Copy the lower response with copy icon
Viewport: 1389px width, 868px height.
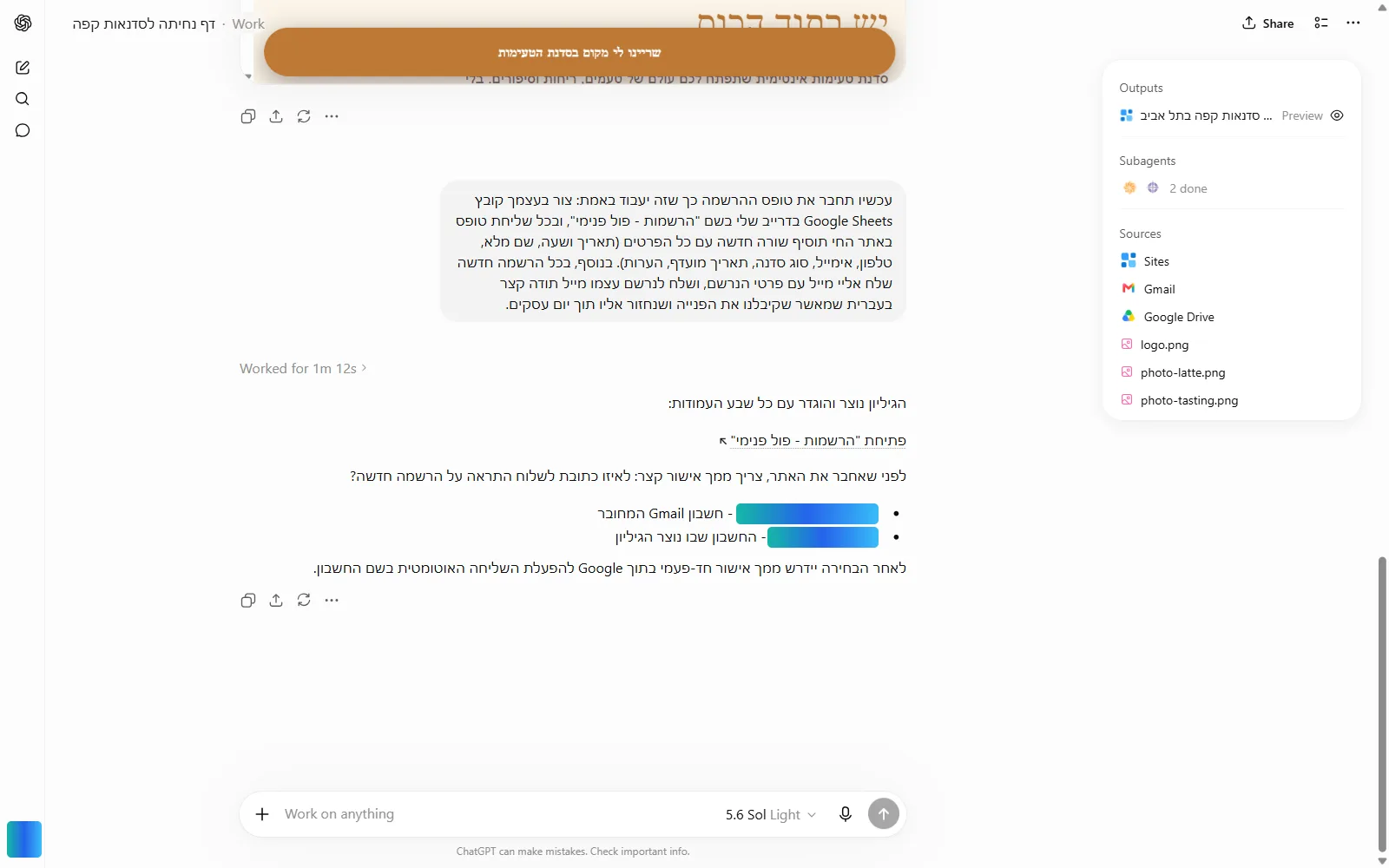pyautogui.click(x=248, y=600)
